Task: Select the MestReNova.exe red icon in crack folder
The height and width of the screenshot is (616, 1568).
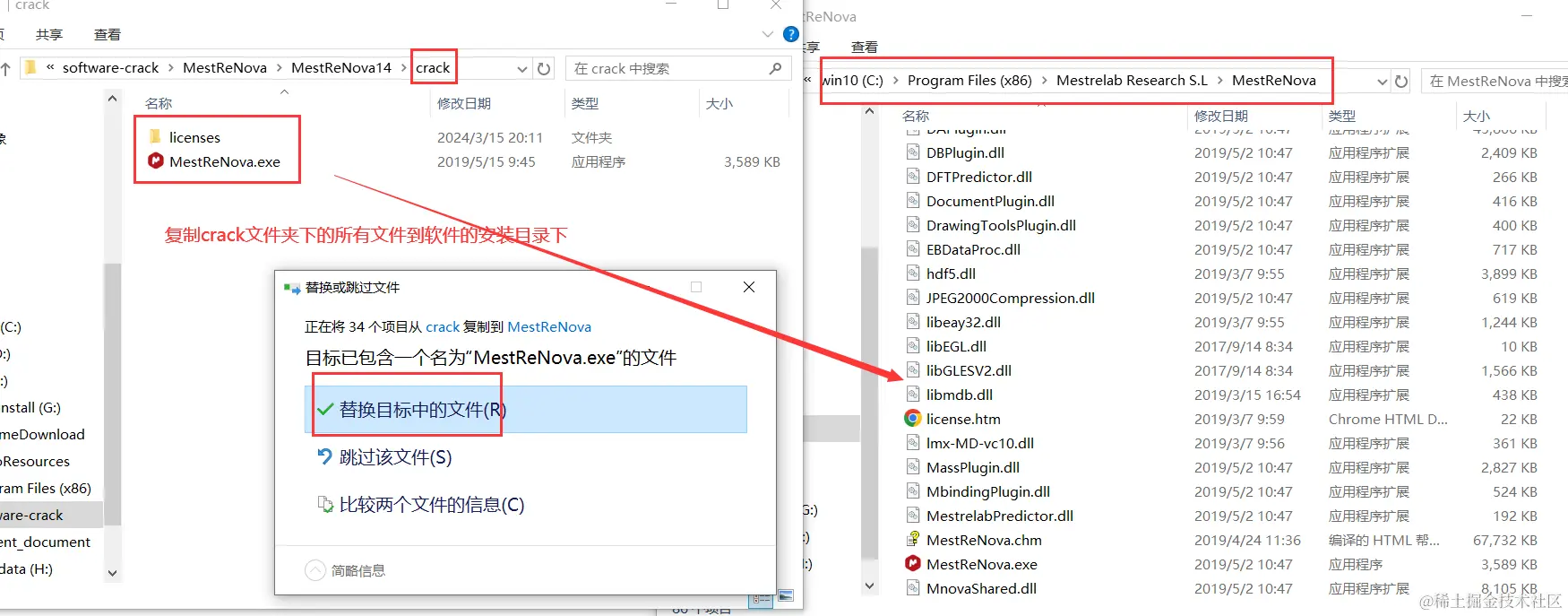Action: pos(156,161)
